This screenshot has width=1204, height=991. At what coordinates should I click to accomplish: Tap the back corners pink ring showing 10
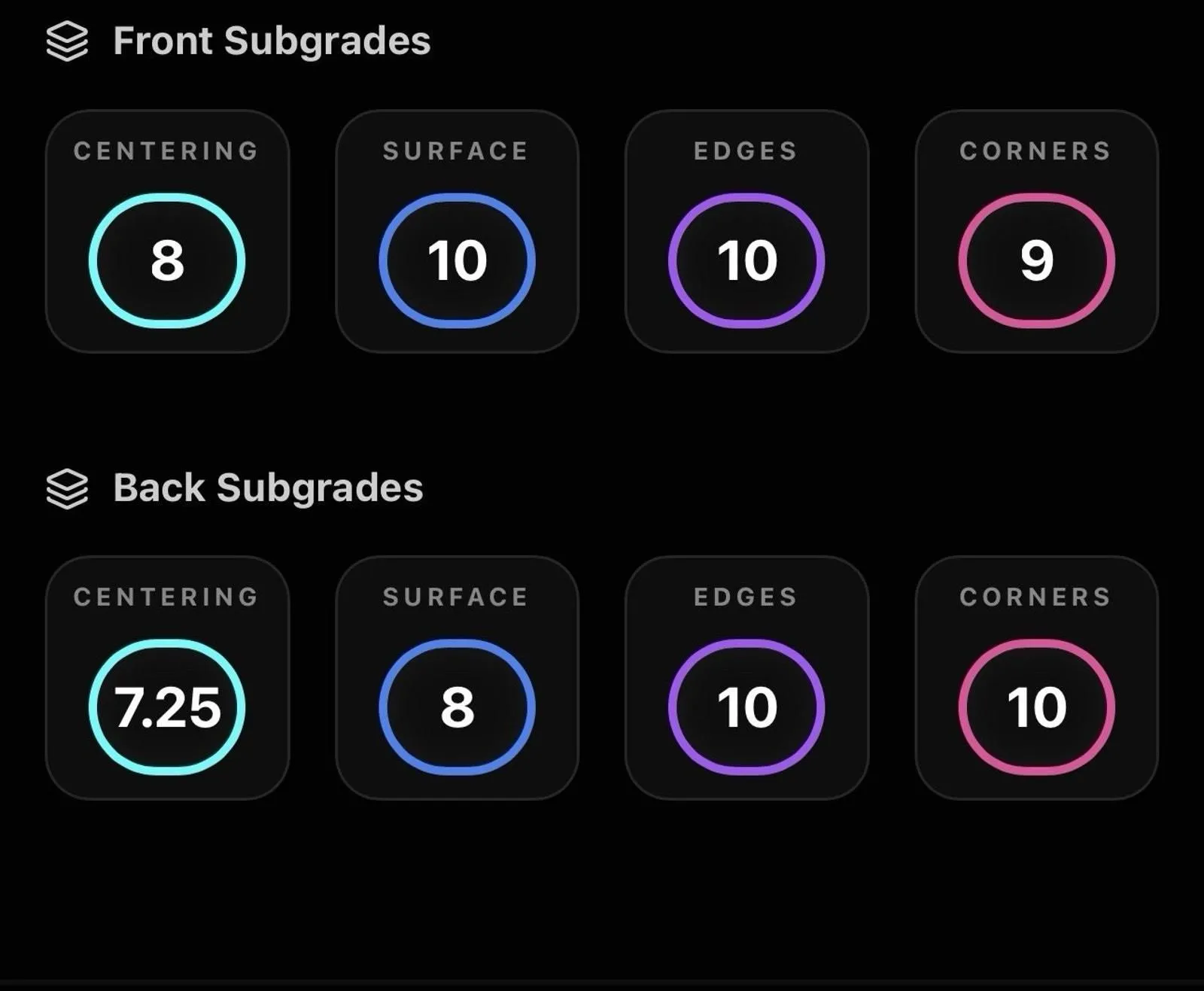(1036, 707)
